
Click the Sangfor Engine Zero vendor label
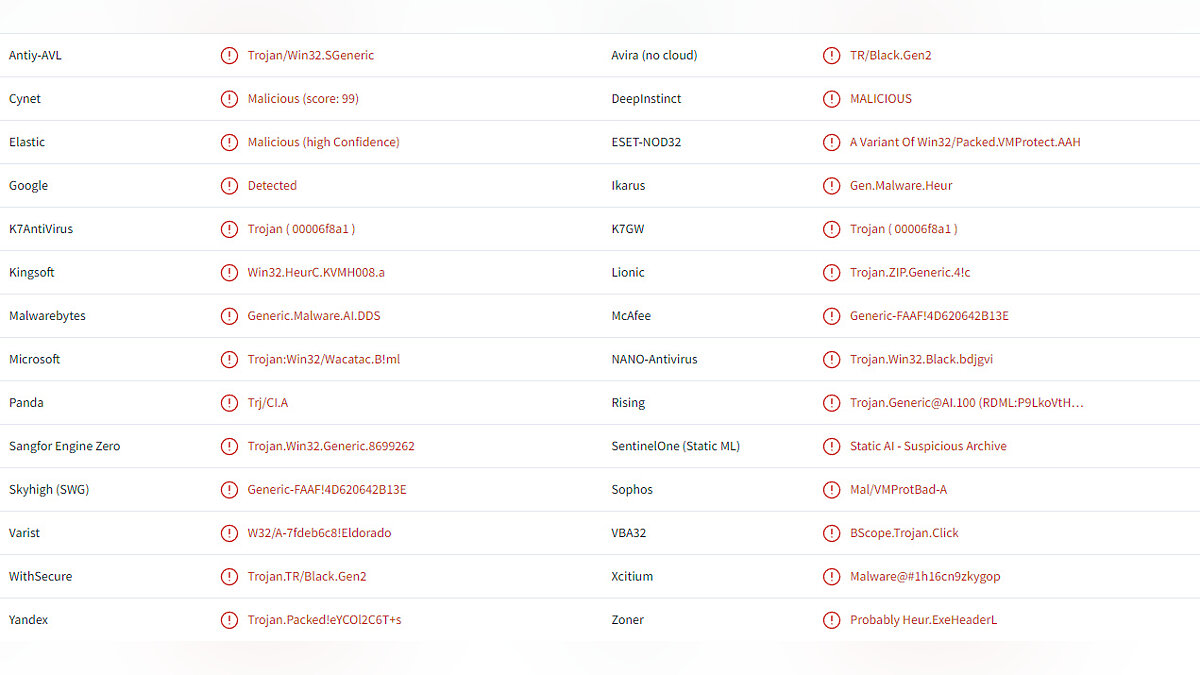click(x=64, y=446)
